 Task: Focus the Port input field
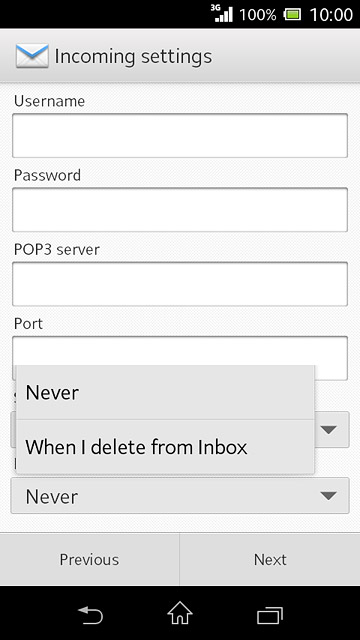tap(180, 351)
